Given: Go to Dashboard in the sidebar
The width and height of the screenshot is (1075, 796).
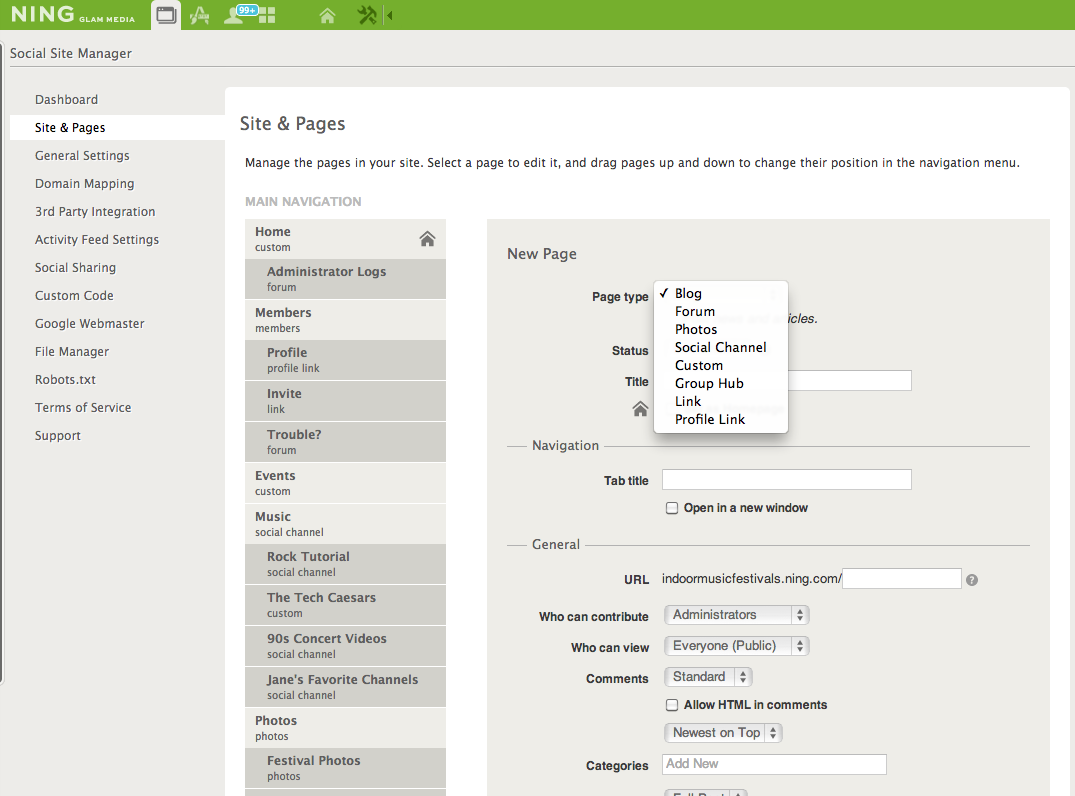Looking at the screenshot, I should point(67,99).
